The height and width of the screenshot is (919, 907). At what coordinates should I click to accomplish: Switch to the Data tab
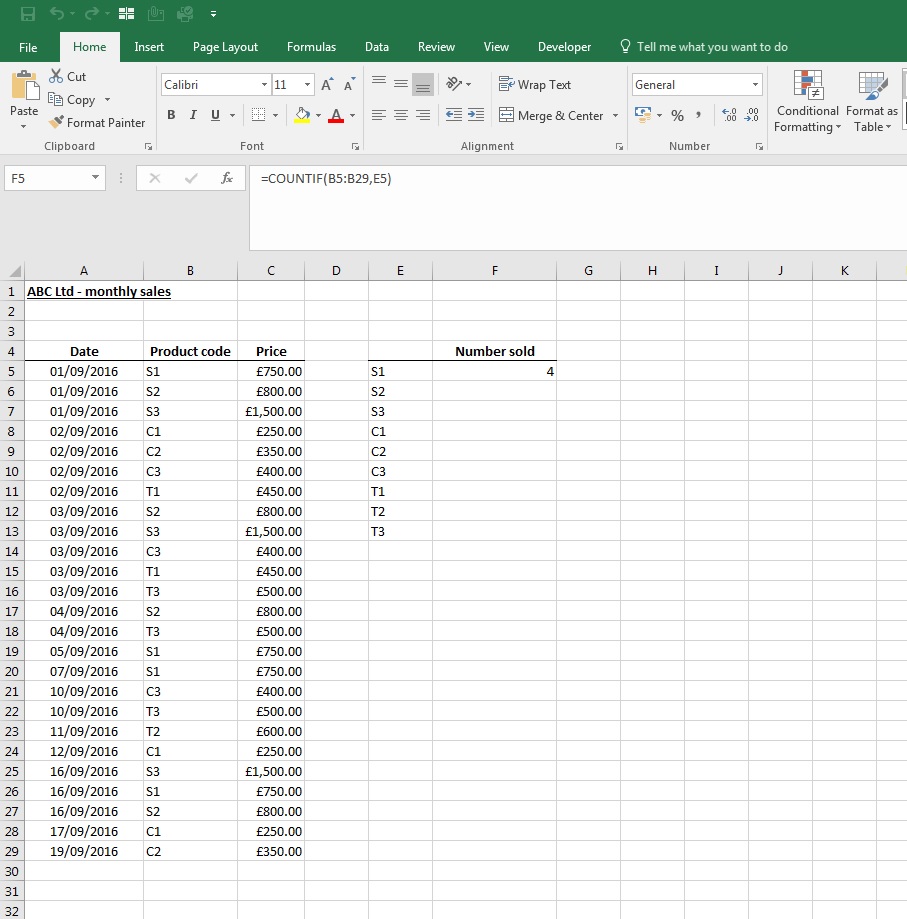coord(377,47)
